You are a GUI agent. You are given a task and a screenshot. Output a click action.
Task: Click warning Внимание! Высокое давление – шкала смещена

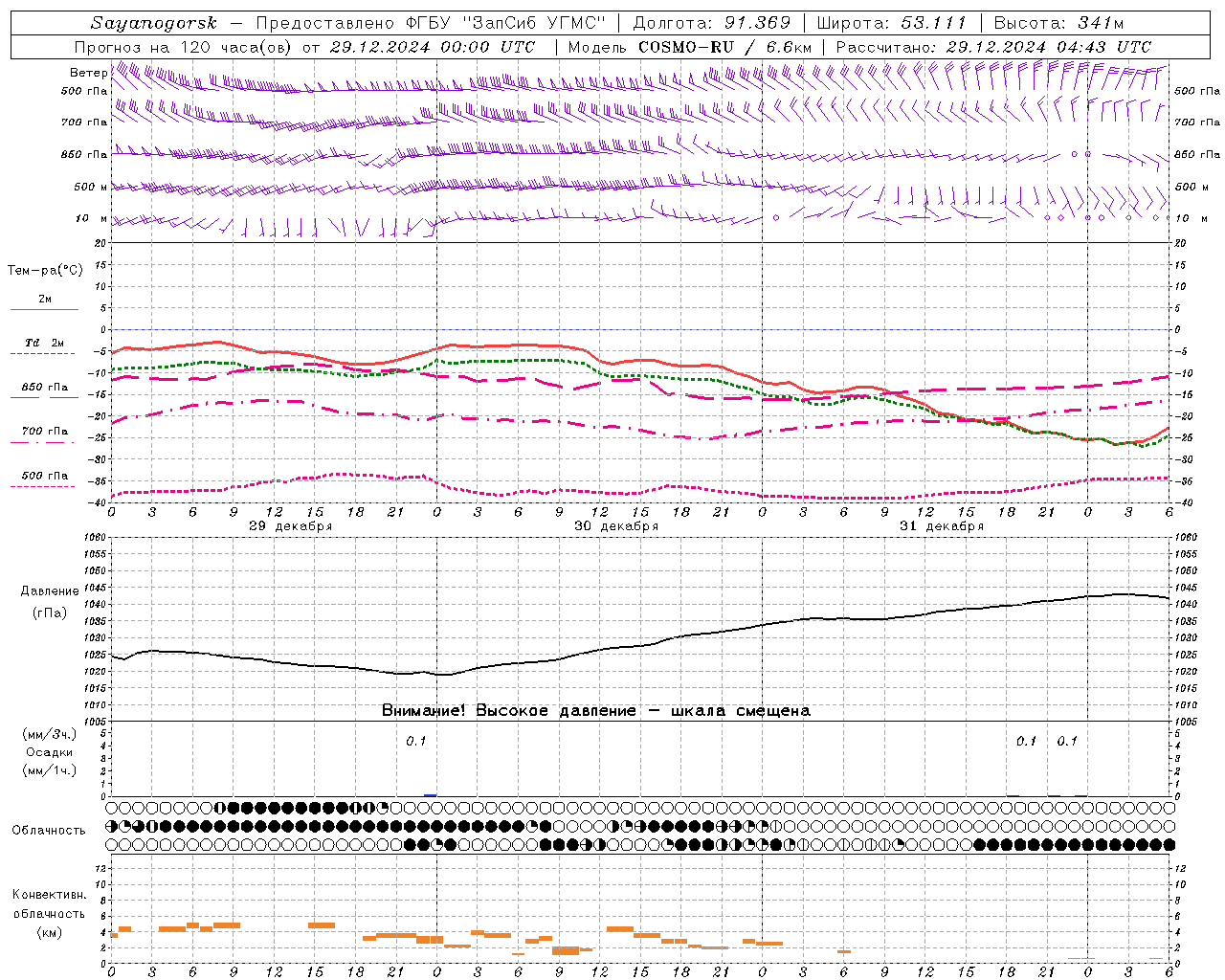596,711
